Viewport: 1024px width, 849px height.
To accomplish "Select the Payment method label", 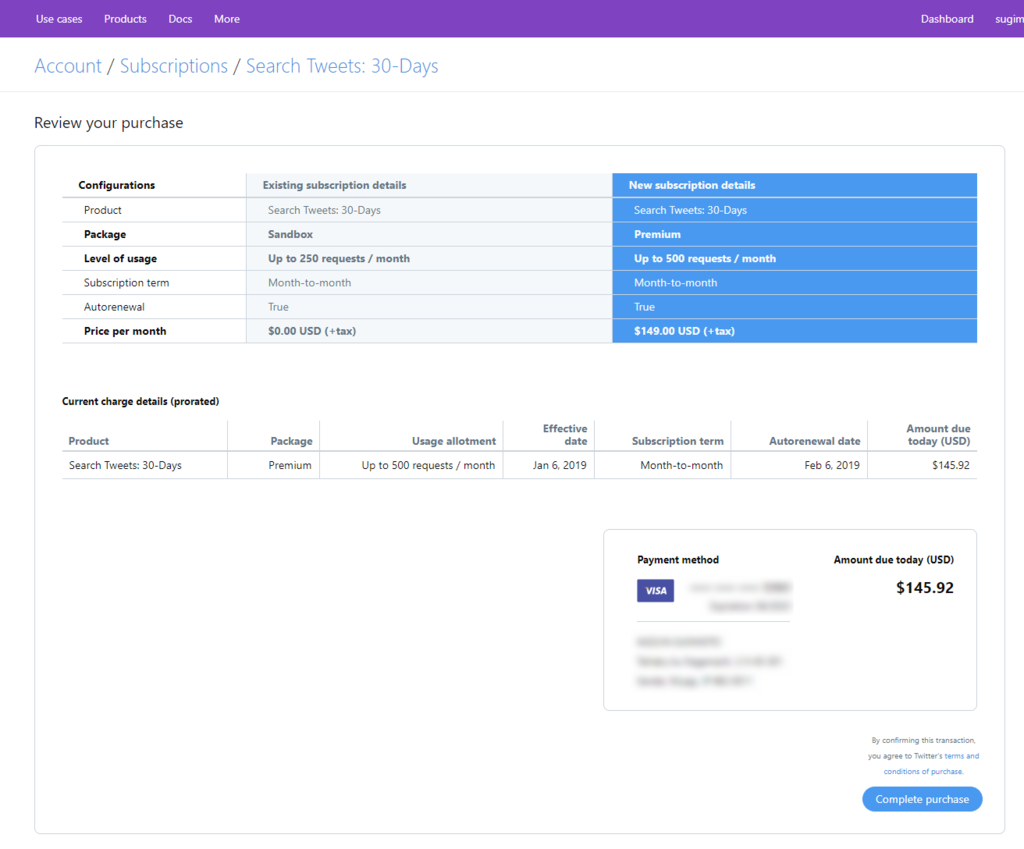I will 678,560.
